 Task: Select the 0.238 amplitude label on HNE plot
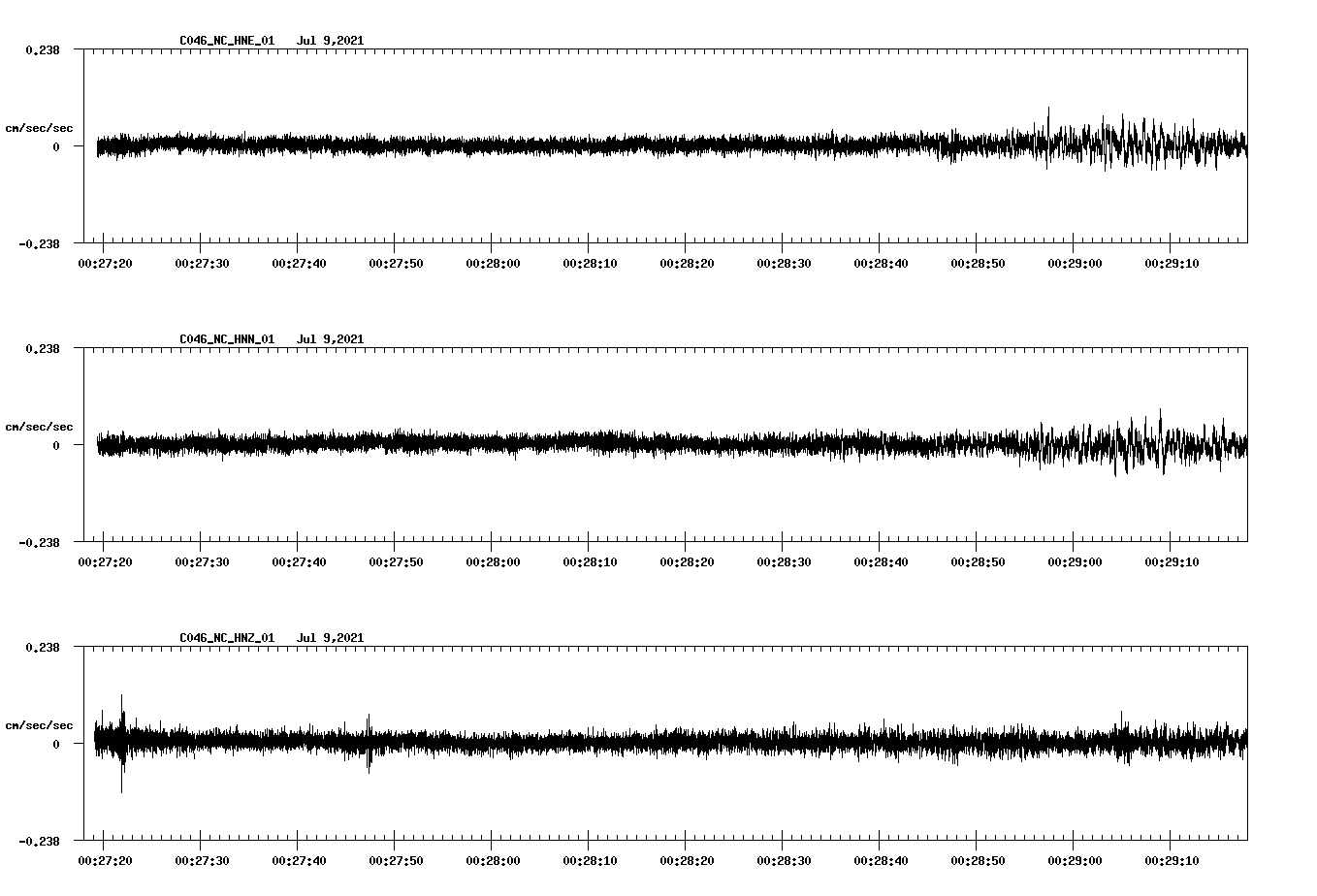44,48
